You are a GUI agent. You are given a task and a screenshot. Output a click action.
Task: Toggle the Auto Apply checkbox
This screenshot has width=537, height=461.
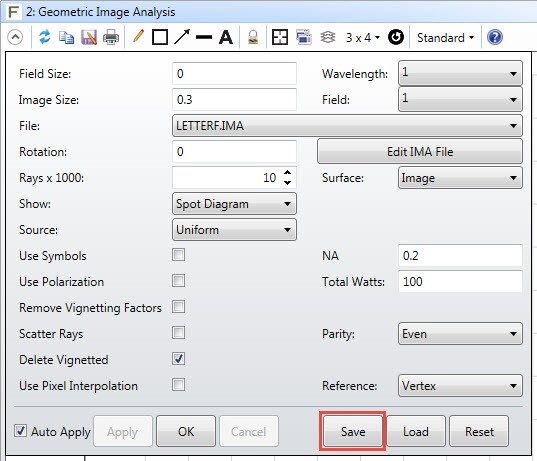20,431
